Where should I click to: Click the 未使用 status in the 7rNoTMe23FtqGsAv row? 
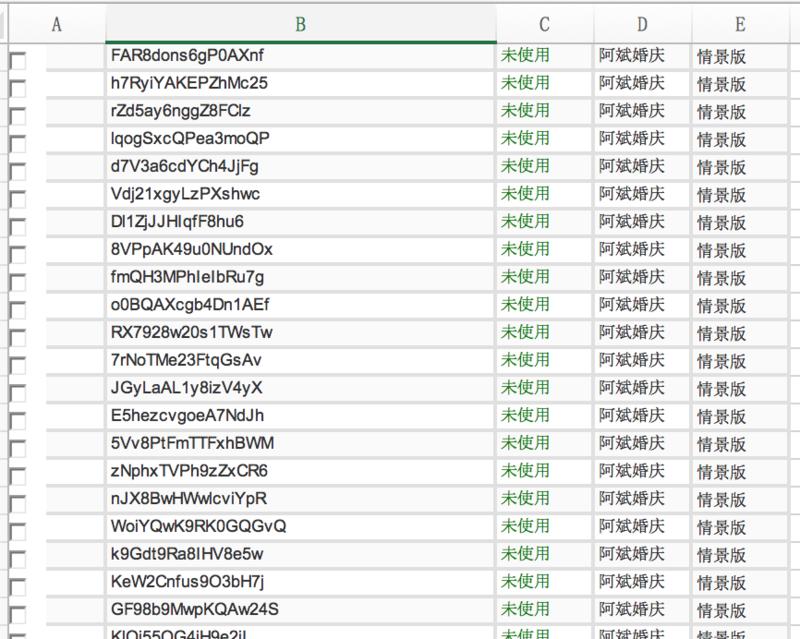tap(526, 360)
